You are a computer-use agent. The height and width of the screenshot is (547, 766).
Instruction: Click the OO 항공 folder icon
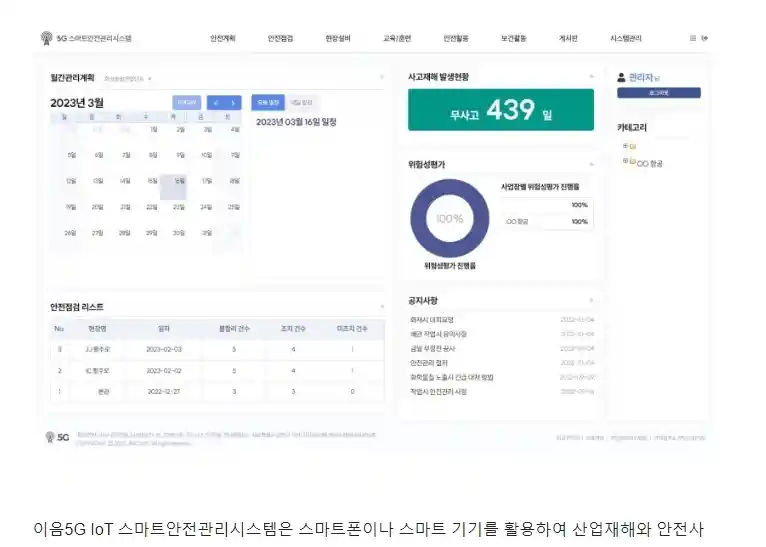(x=632, y=162)
